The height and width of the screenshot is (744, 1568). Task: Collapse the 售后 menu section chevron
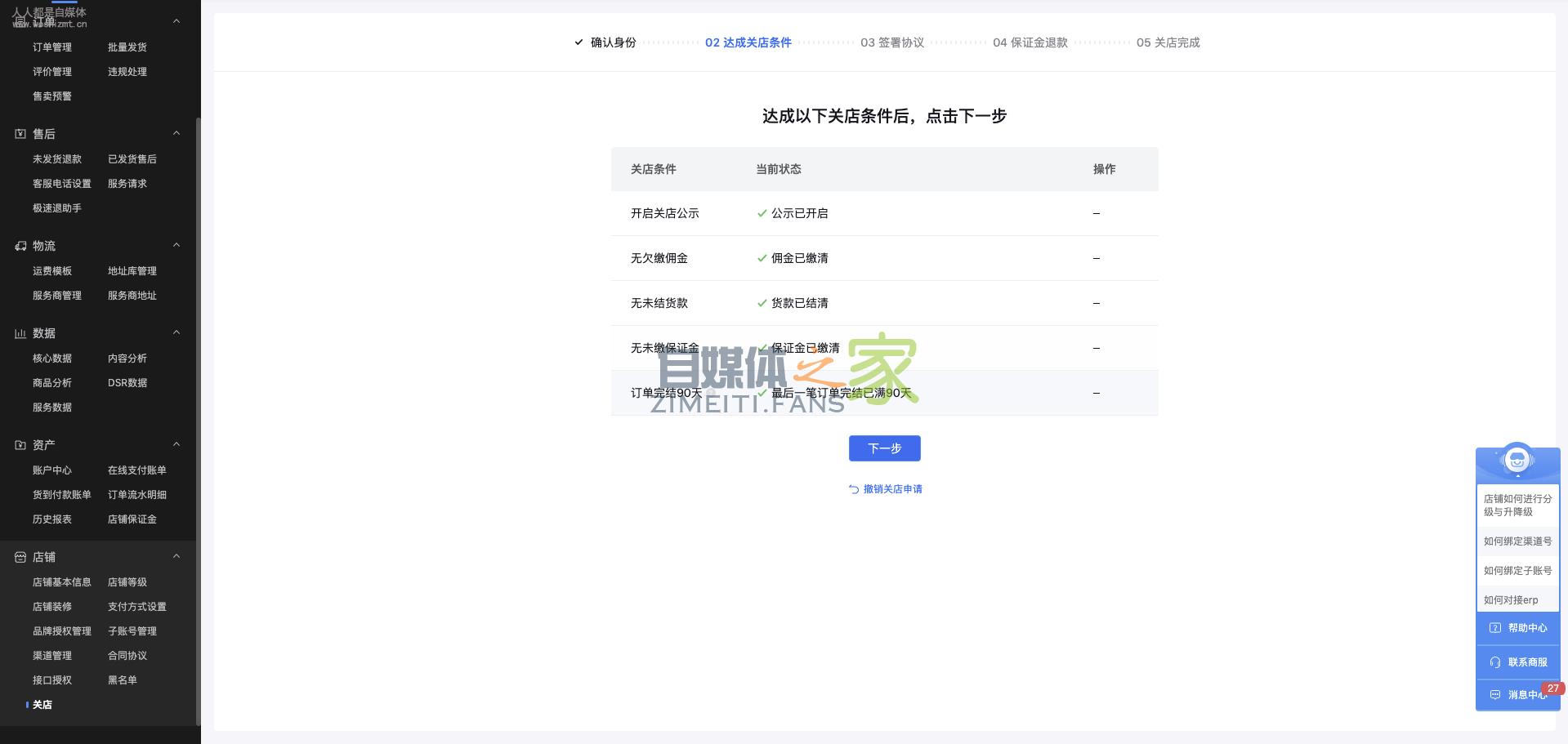coord(176,134)
